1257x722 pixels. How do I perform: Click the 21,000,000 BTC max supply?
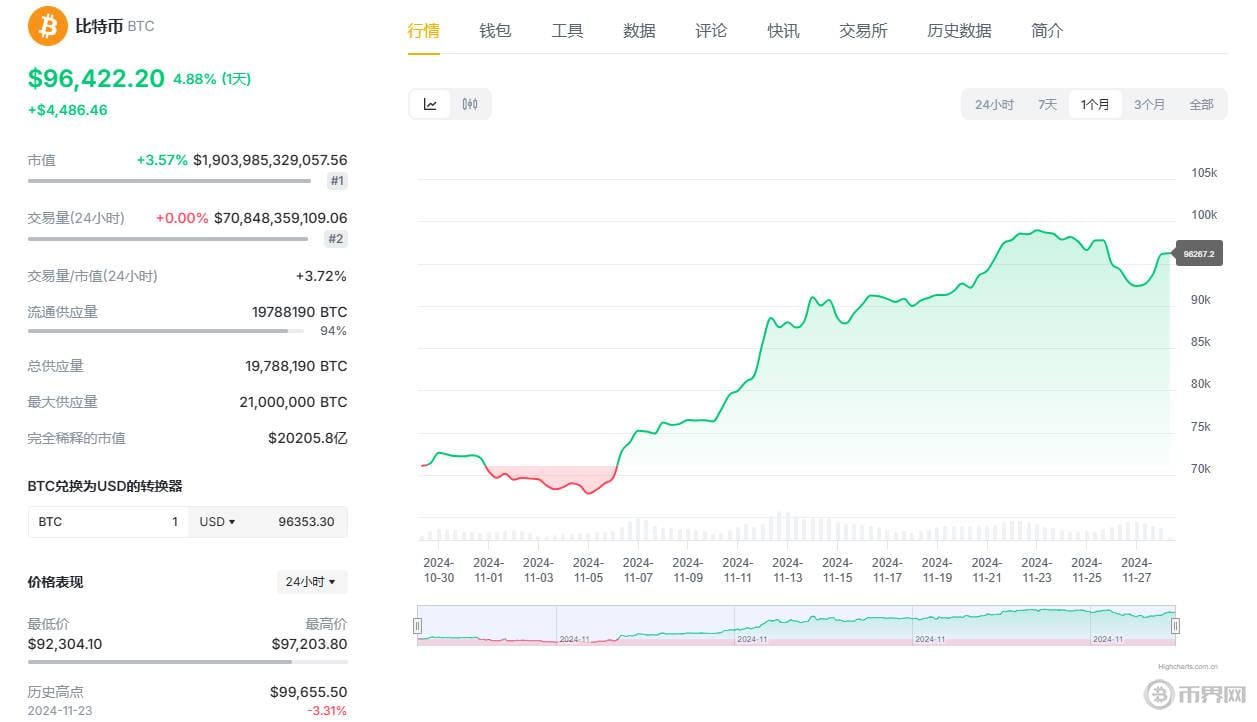click(293, 402)
